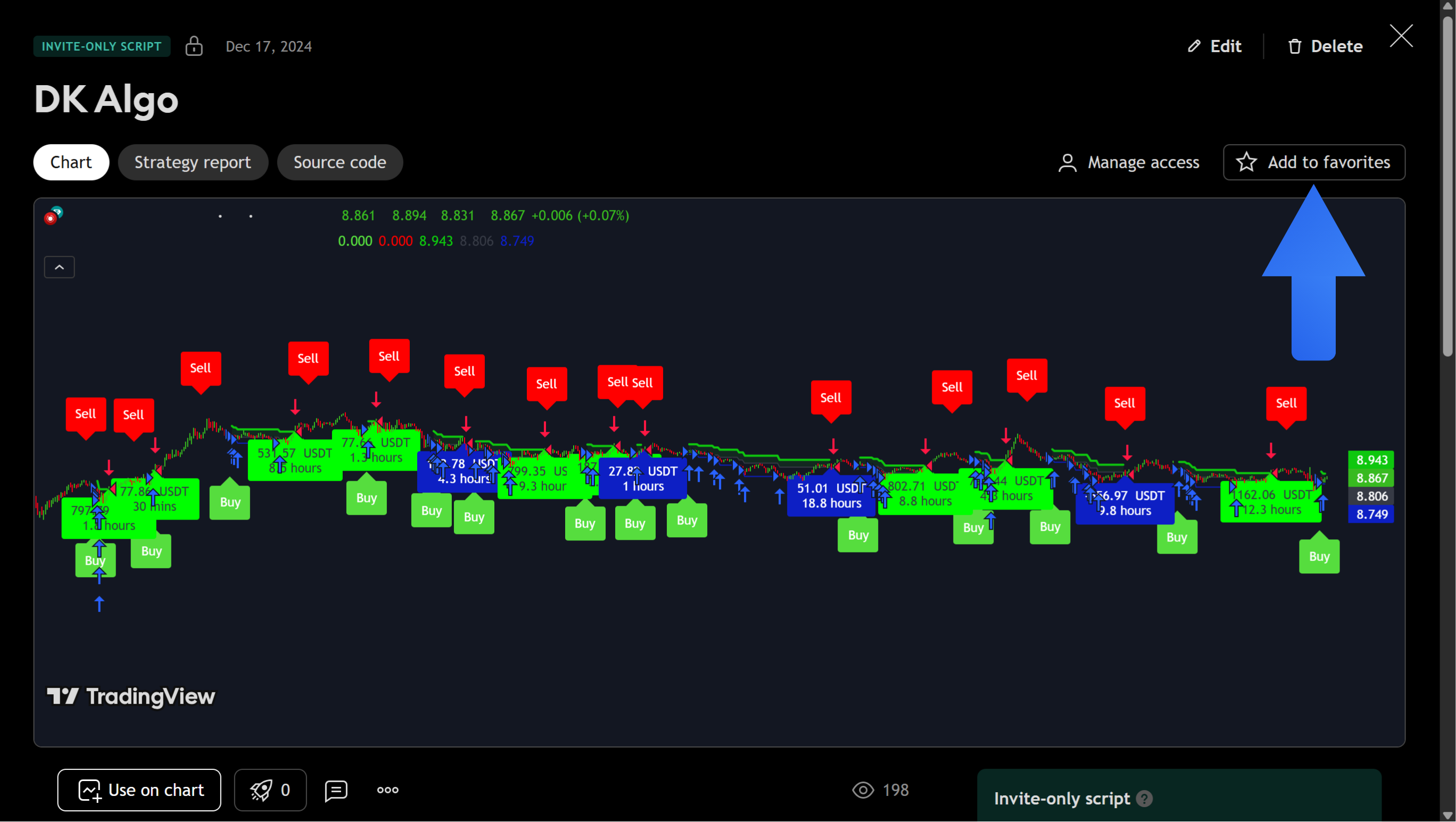Open the three-dots more options menu
1456x822 pixels.
coord(387,791)
